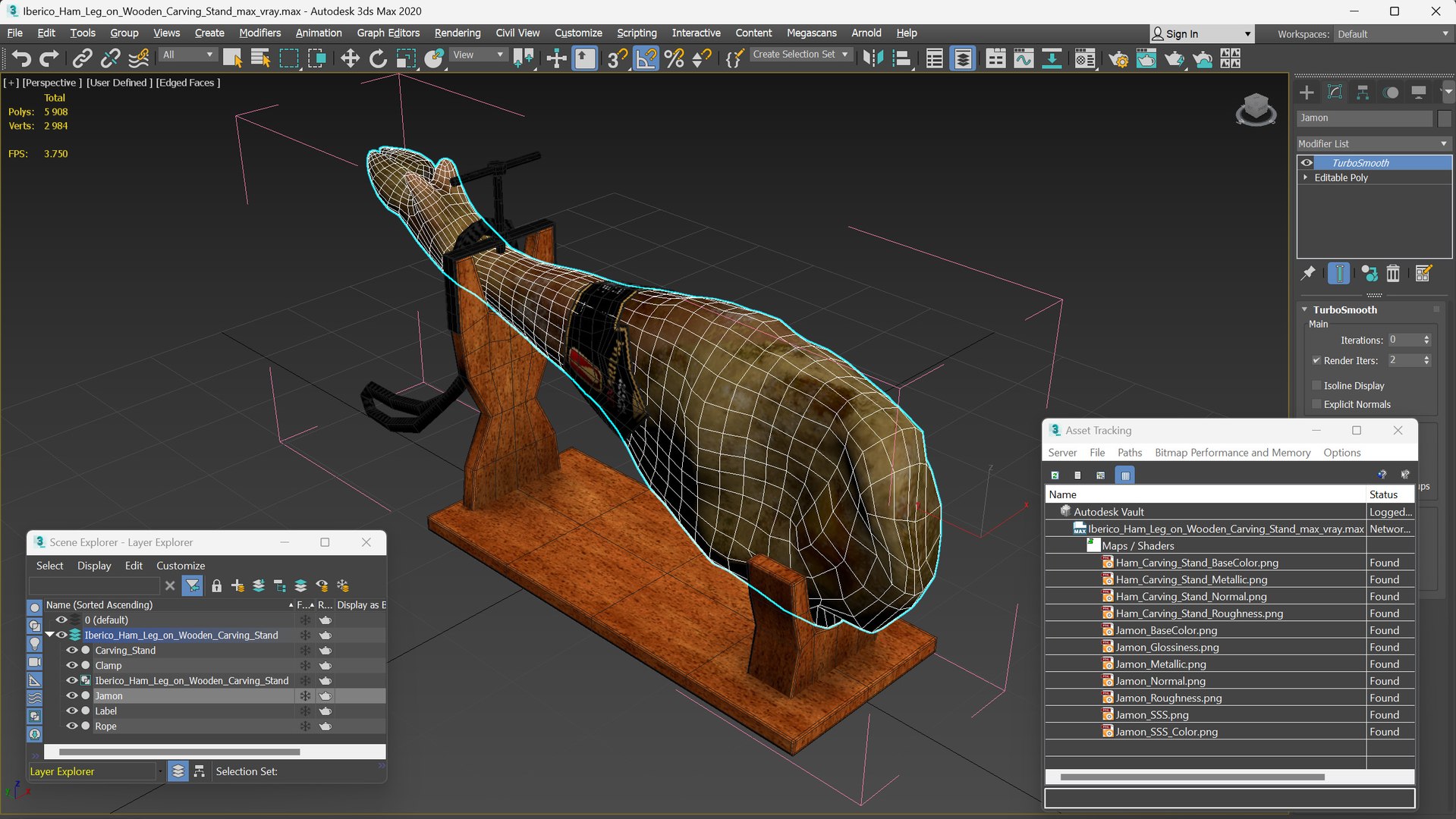Open the Modifiers menu
Viewport: 1456px width, 819px height.
click(x=259, y=33)
